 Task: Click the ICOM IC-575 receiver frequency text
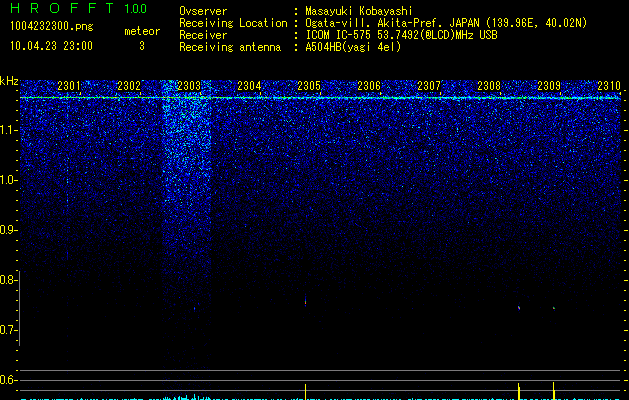[401, 35]
